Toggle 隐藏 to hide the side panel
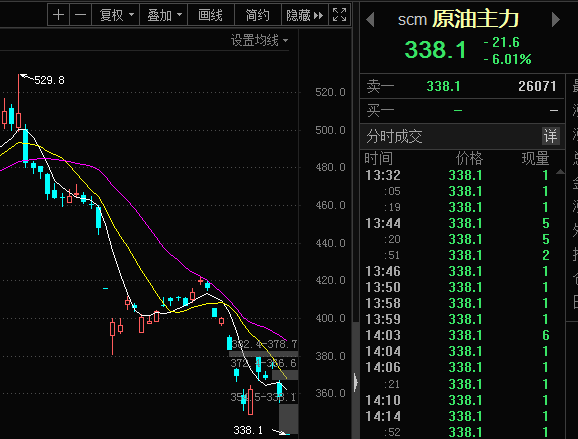 [x=305, y=15]
